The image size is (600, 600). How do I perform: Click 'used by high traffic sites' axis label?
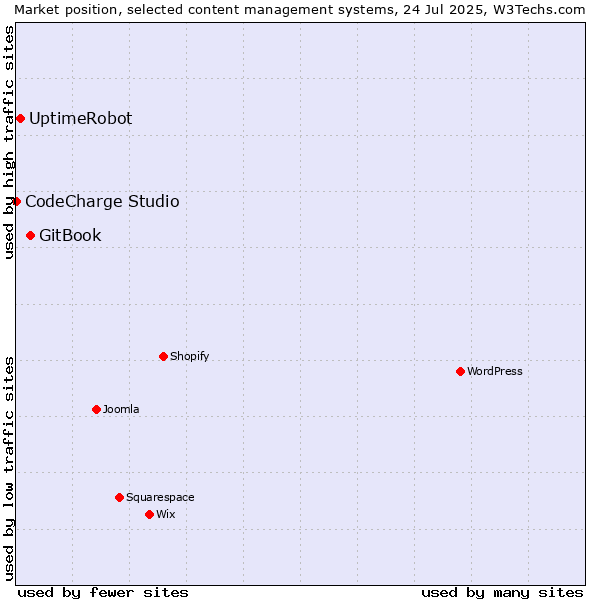(x=8, y=142)
